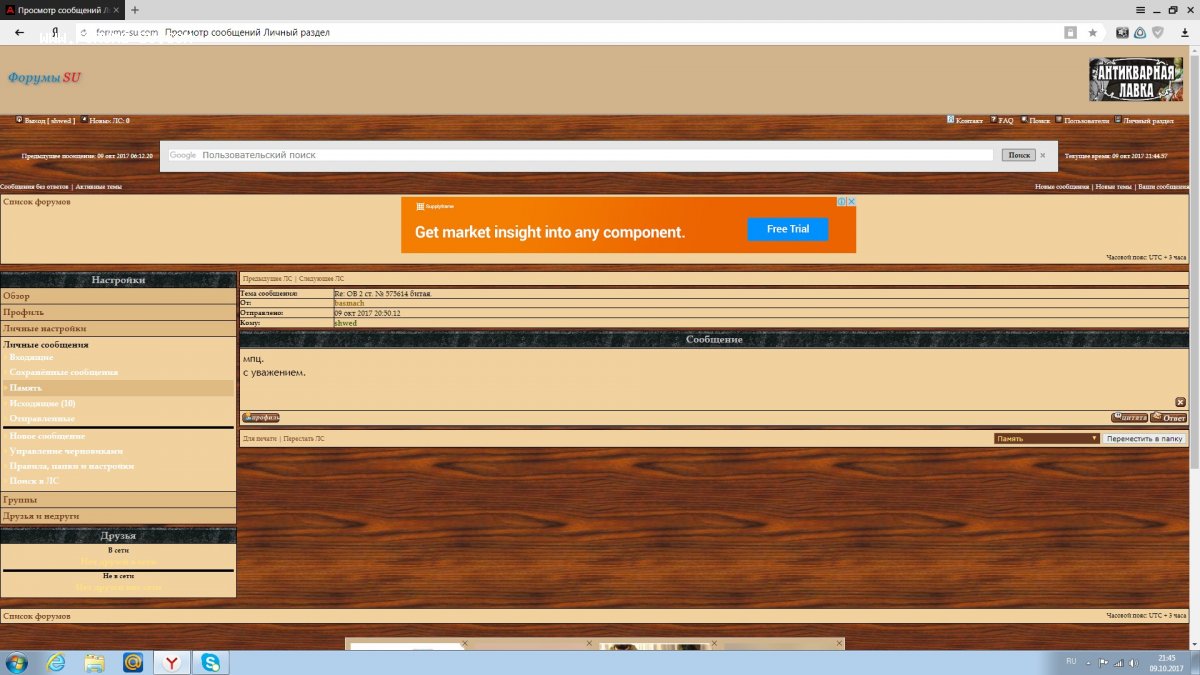
Task: Clear the Google custom search field
Action: pyautogui.click(x=1042, y=155)
